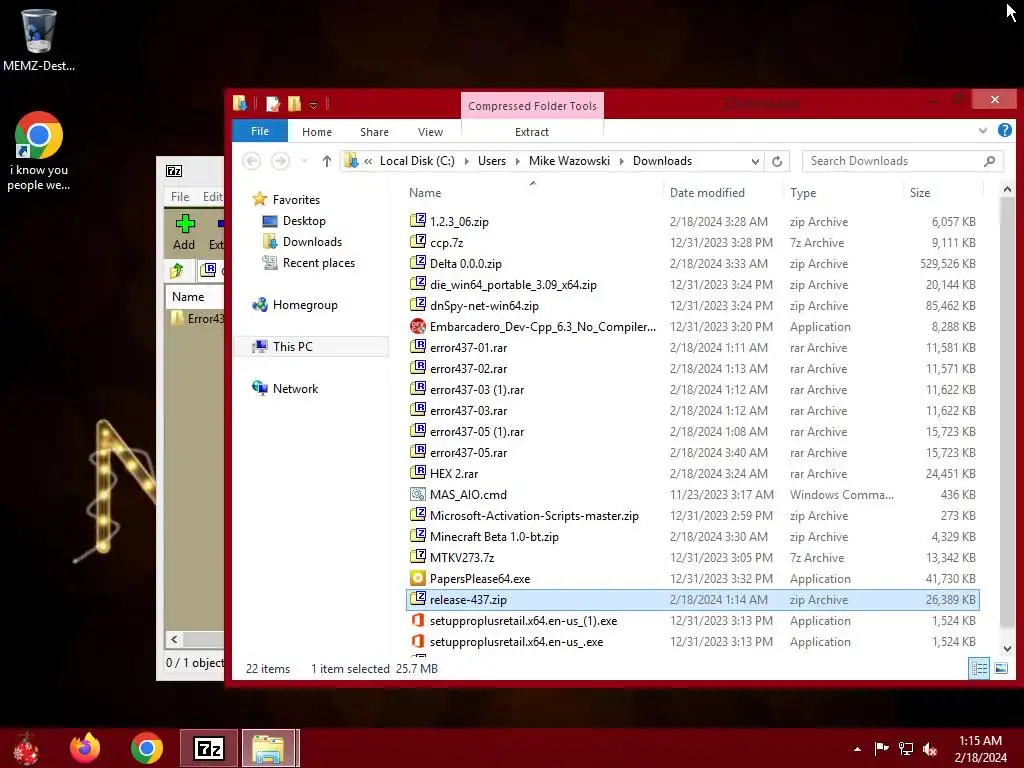Select Network in the navigation pane
The width and height of the screenshot is (1024, 768).
(295, 389)
